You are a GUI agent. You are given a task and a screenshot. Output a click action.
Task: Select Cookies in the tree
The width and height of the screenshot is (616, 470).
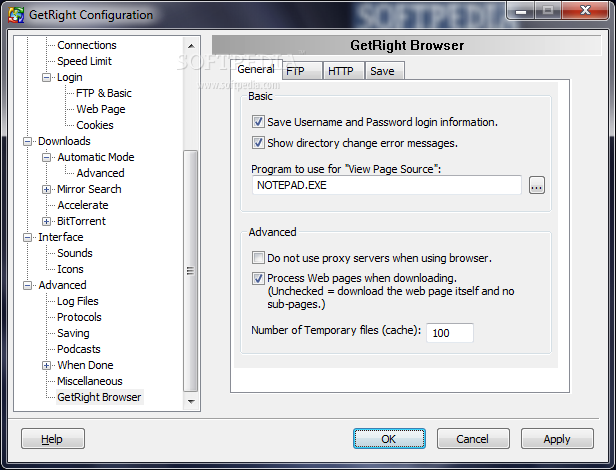tap(95, 125)
